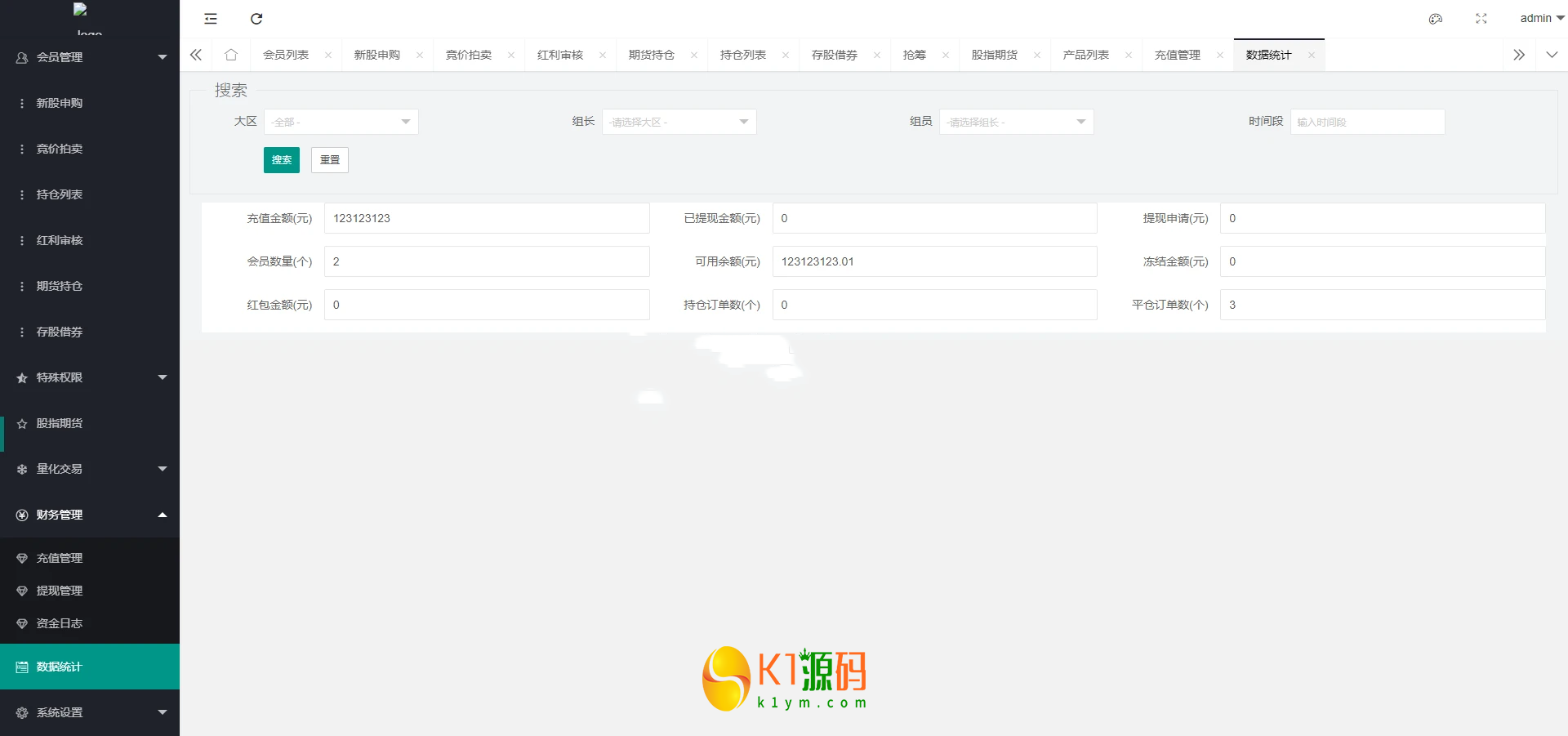
Task: Switch to the 红利审核 tab
Action: tap(560, 55)
